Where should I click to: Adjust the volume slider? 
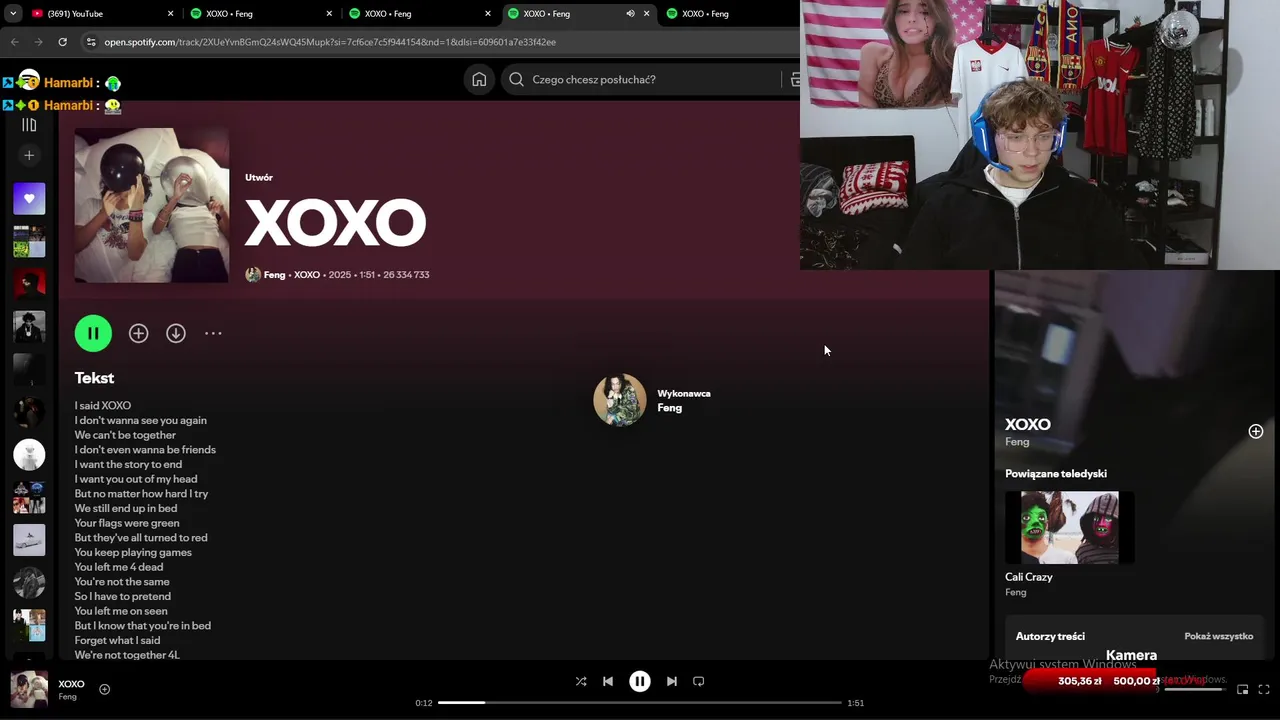click(x=1194, y=689)
